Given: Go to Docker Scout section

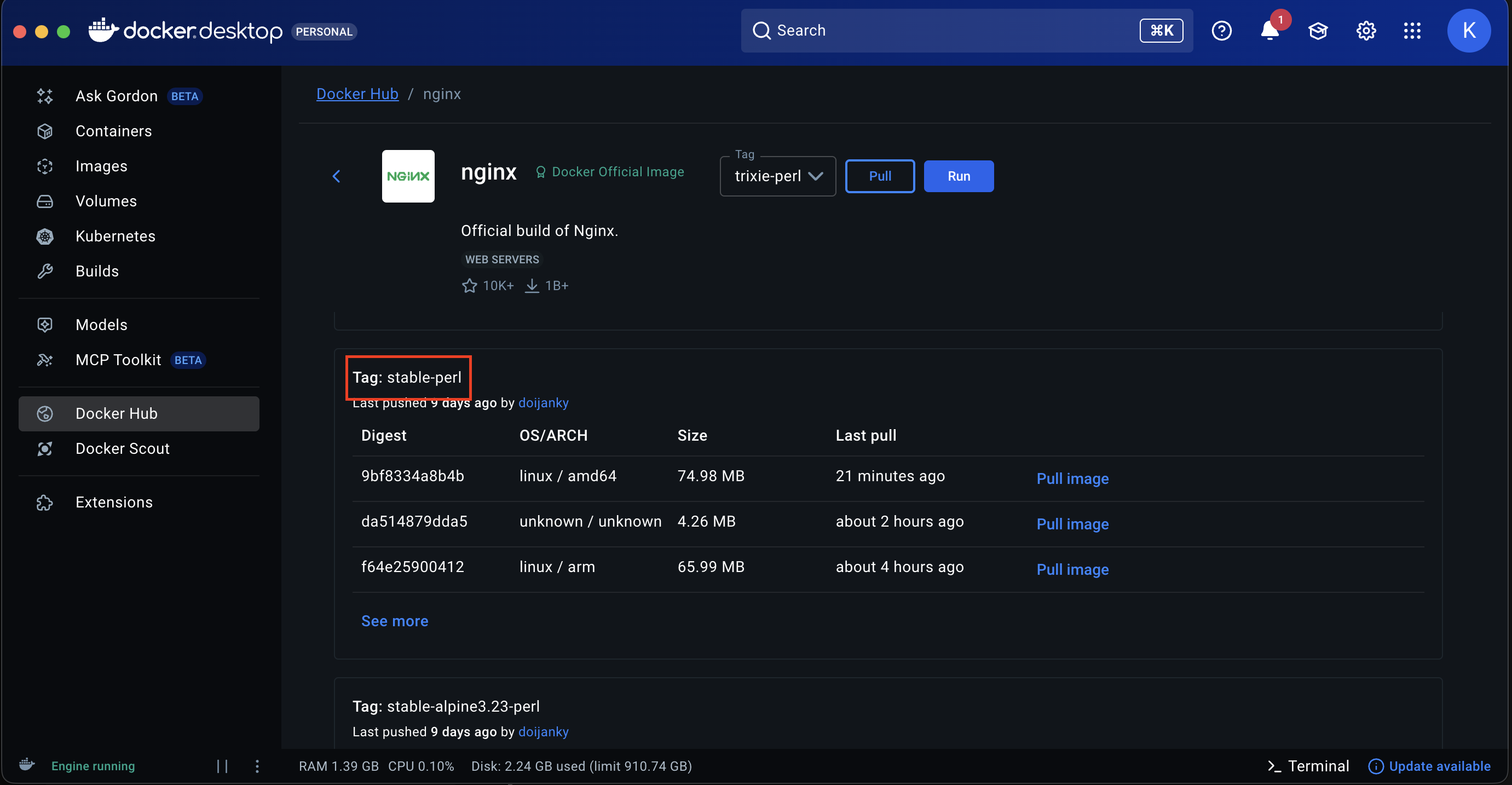Looking at the screenshot, I should point(122,448).
